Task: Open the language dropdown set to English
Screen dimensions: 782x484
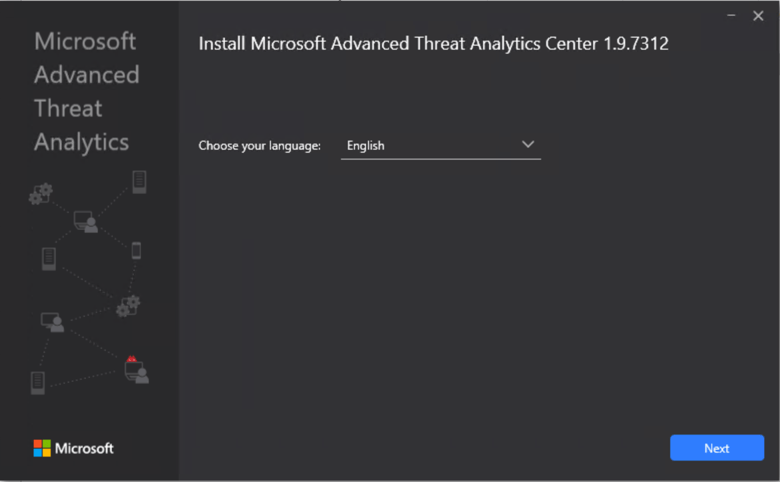Action: (x=440, y=146)
